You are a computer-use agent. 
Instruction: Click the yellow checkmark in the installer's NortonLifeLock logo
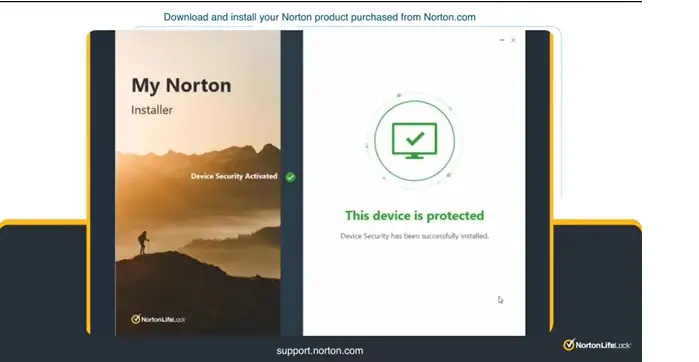[x=136, y=319]
